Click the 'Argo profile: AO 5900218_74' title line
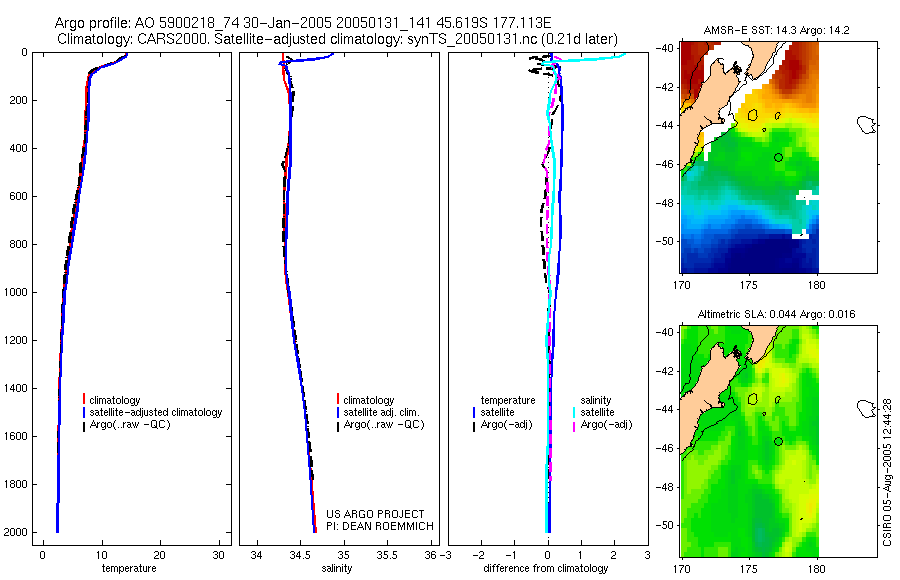 coord(303,23)
